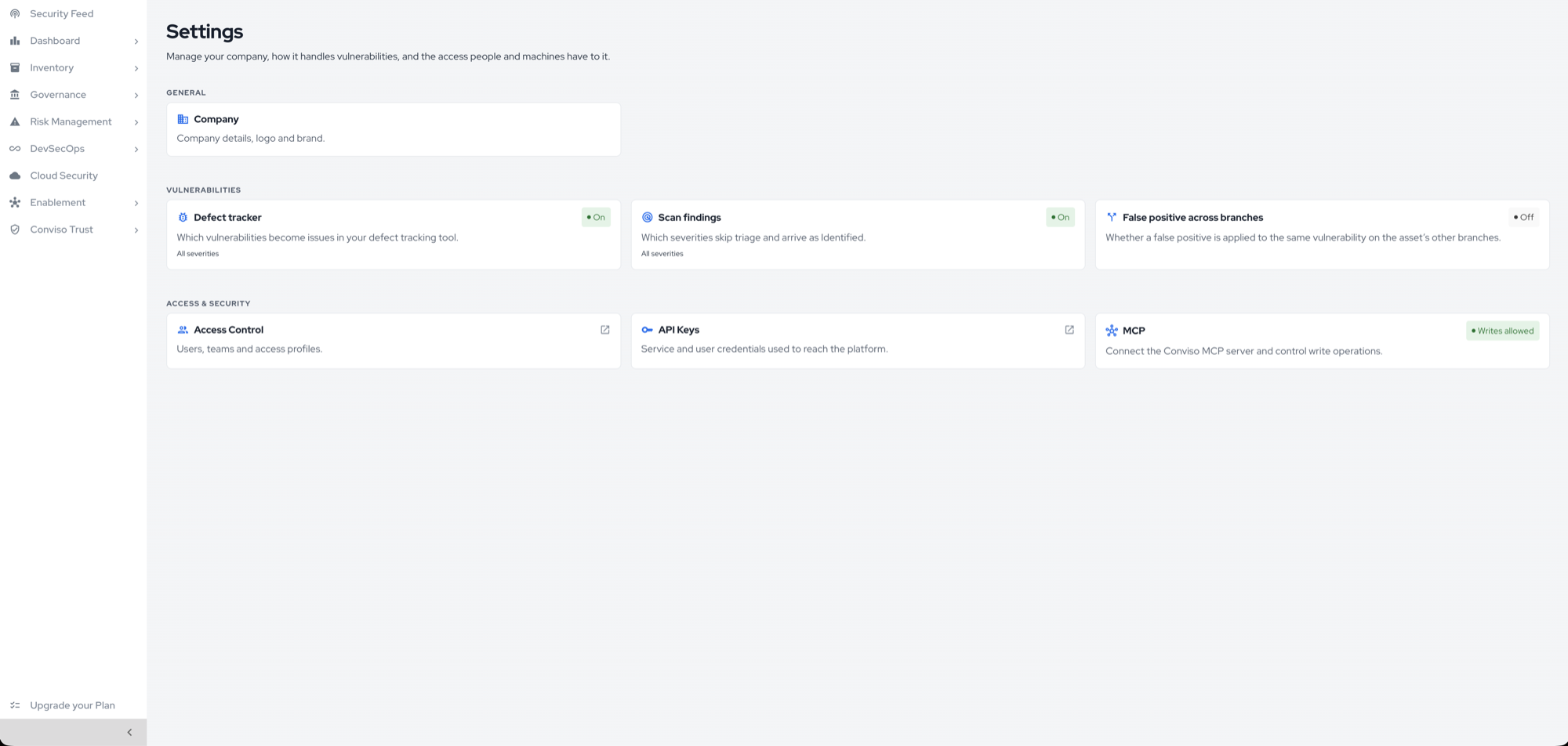Select Upgrade your Plan link
Viewport: 1568px width, 746px height.
coord(73,705)
